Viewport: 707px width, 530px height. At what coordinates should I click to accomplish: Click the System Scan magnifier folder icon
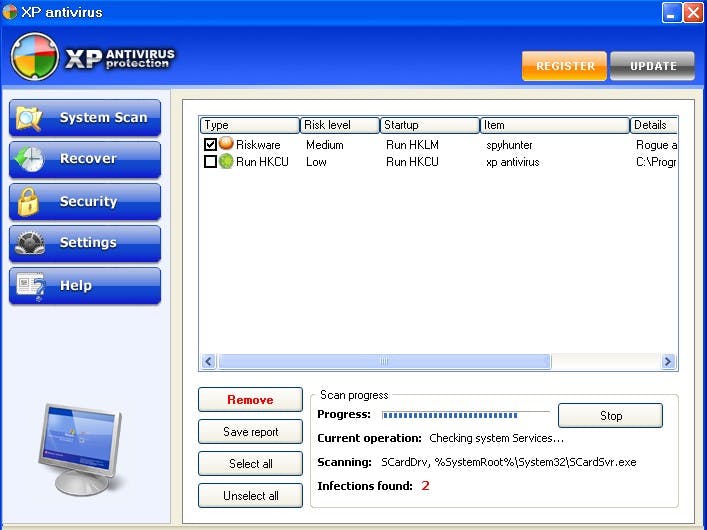click(29, 118)
